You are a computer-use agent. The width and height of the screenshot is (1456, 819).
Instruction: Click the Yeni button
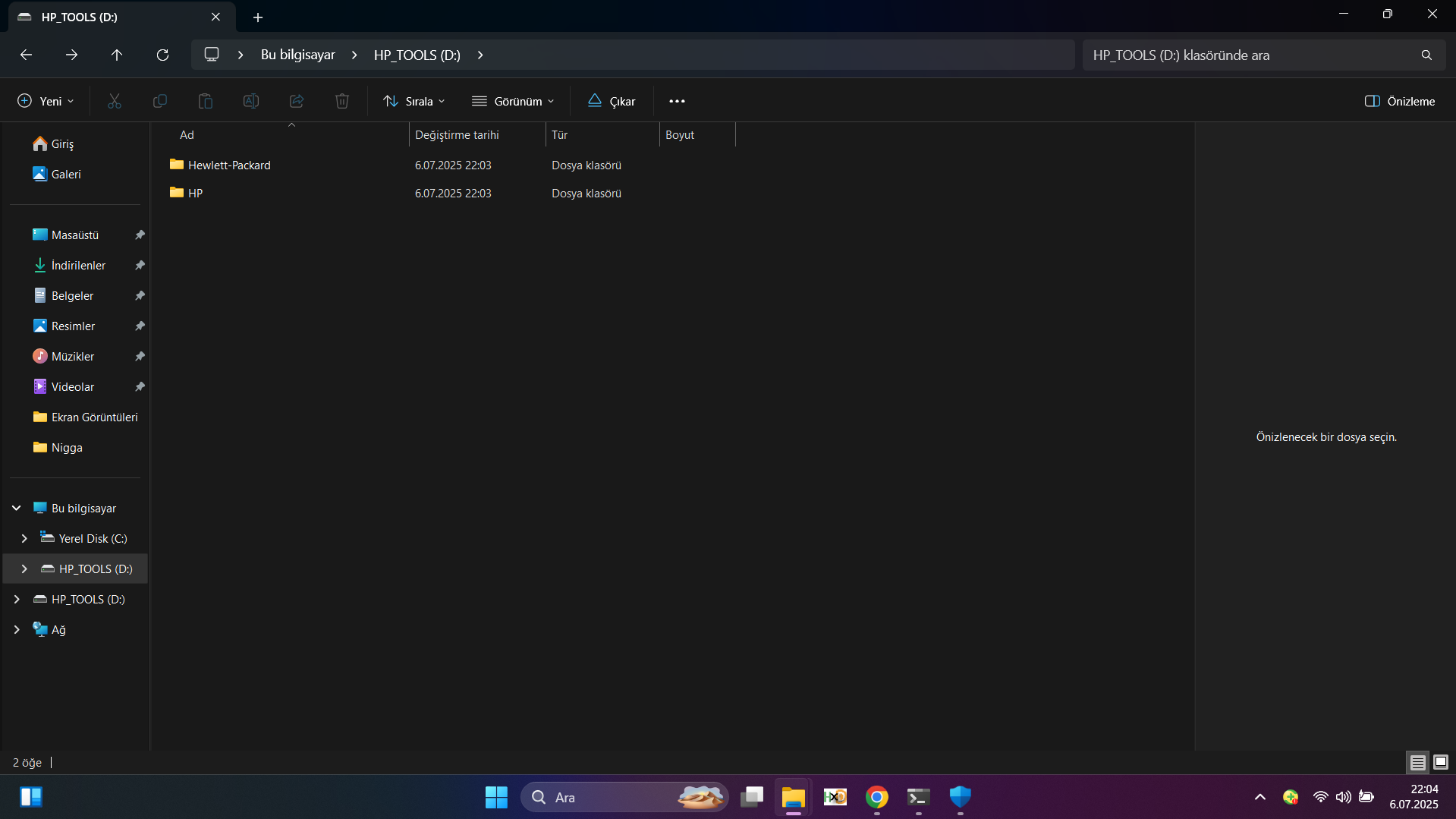coord(44,100)
